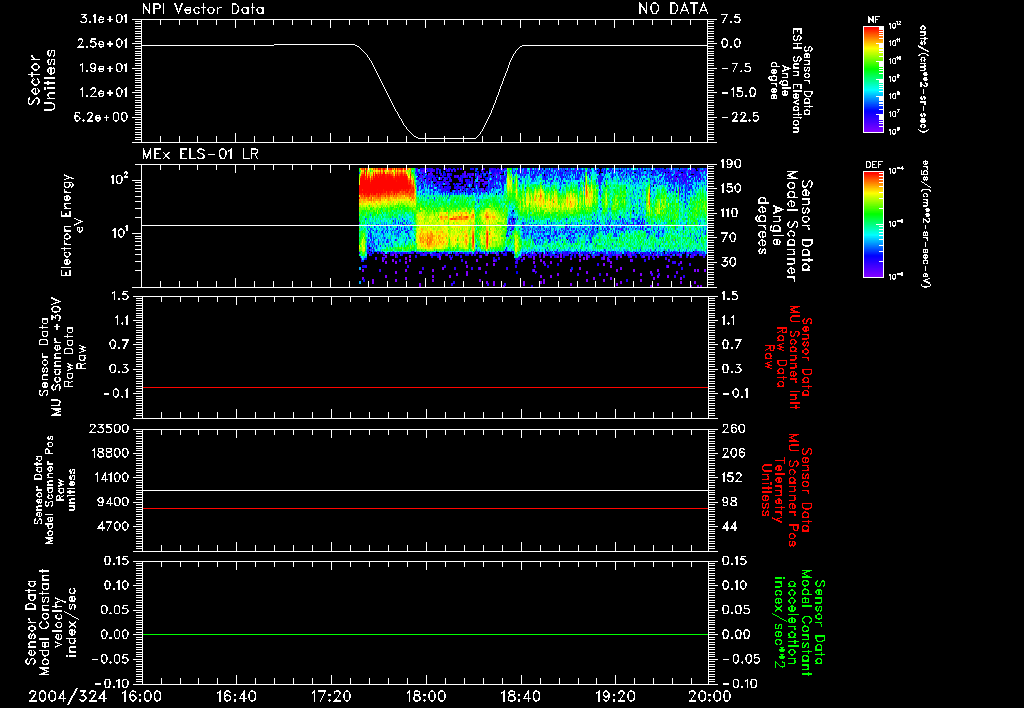Select the "Model Scanner Pos Raw unitless" axis title
The image size is (1024, 708).
[55, 490]
